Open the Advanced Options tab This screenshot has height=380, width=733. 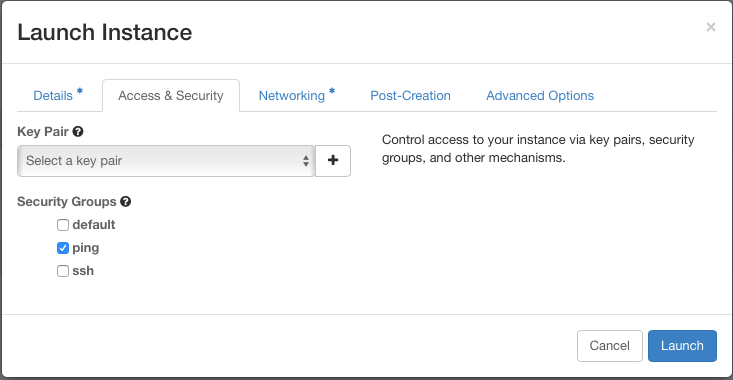point(540,95)
